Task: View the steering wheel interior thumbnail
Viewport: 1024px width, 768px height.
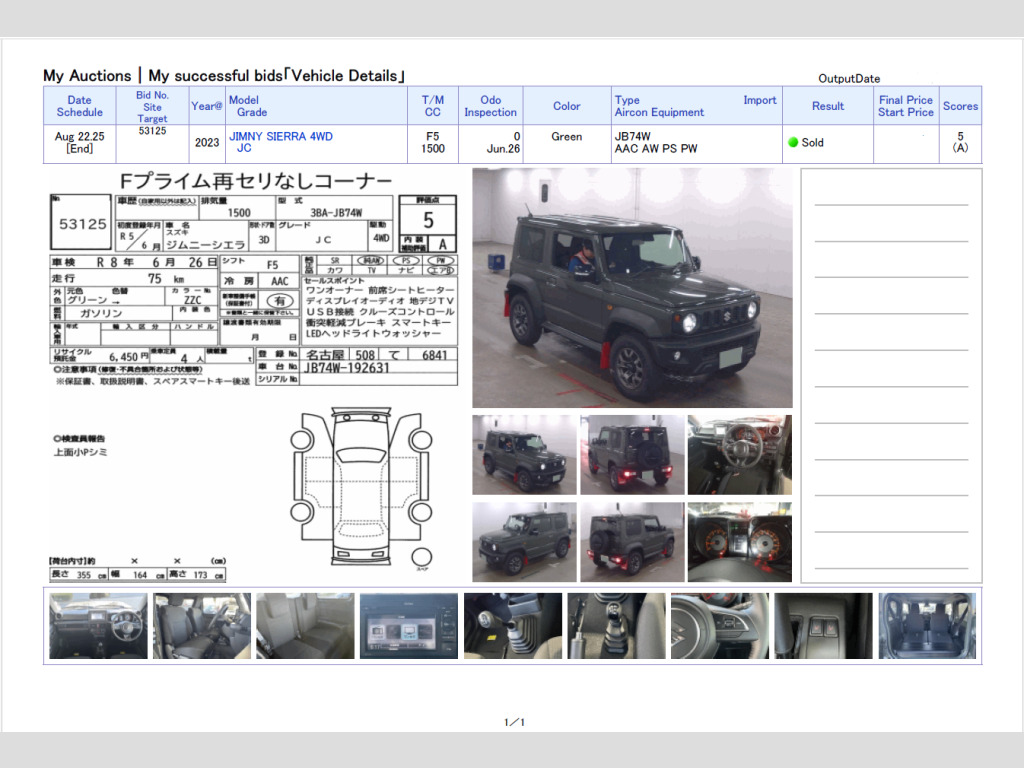Action: tap(739, 455)
